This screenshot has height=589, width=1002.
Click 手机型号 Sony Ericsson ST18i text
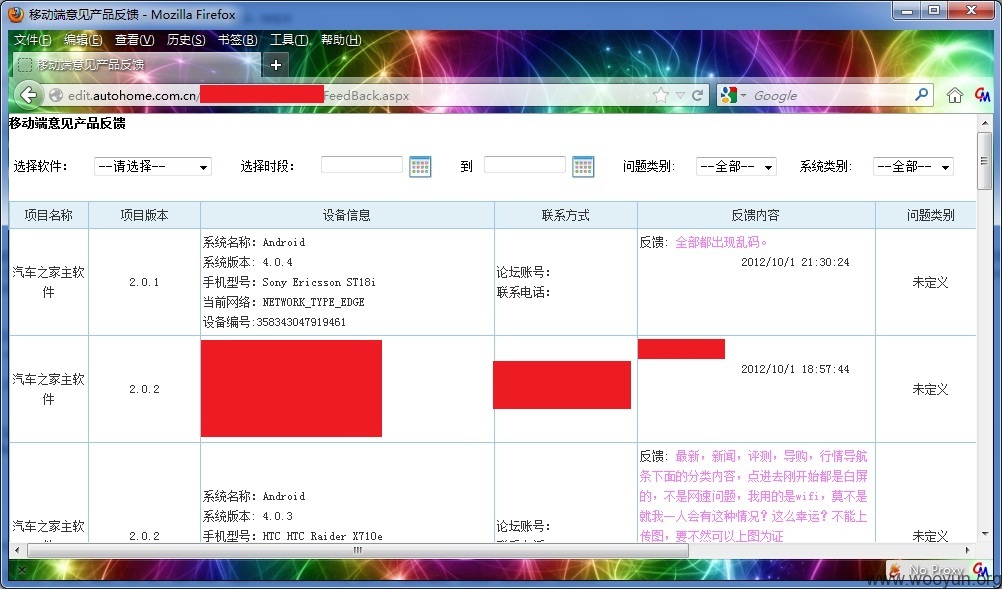289,282
